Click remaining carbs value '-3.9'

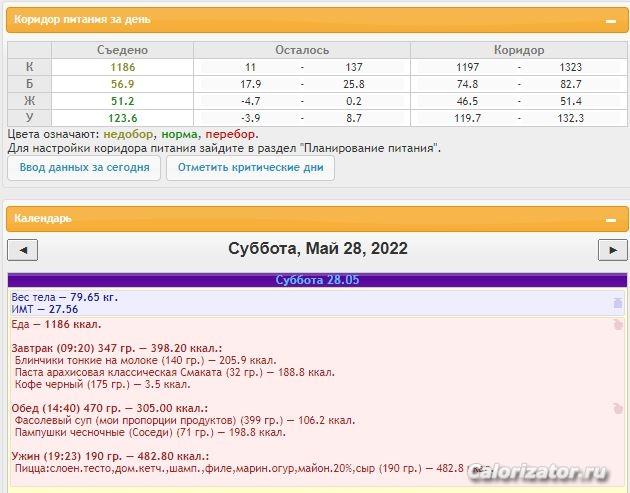pos(251,118)
